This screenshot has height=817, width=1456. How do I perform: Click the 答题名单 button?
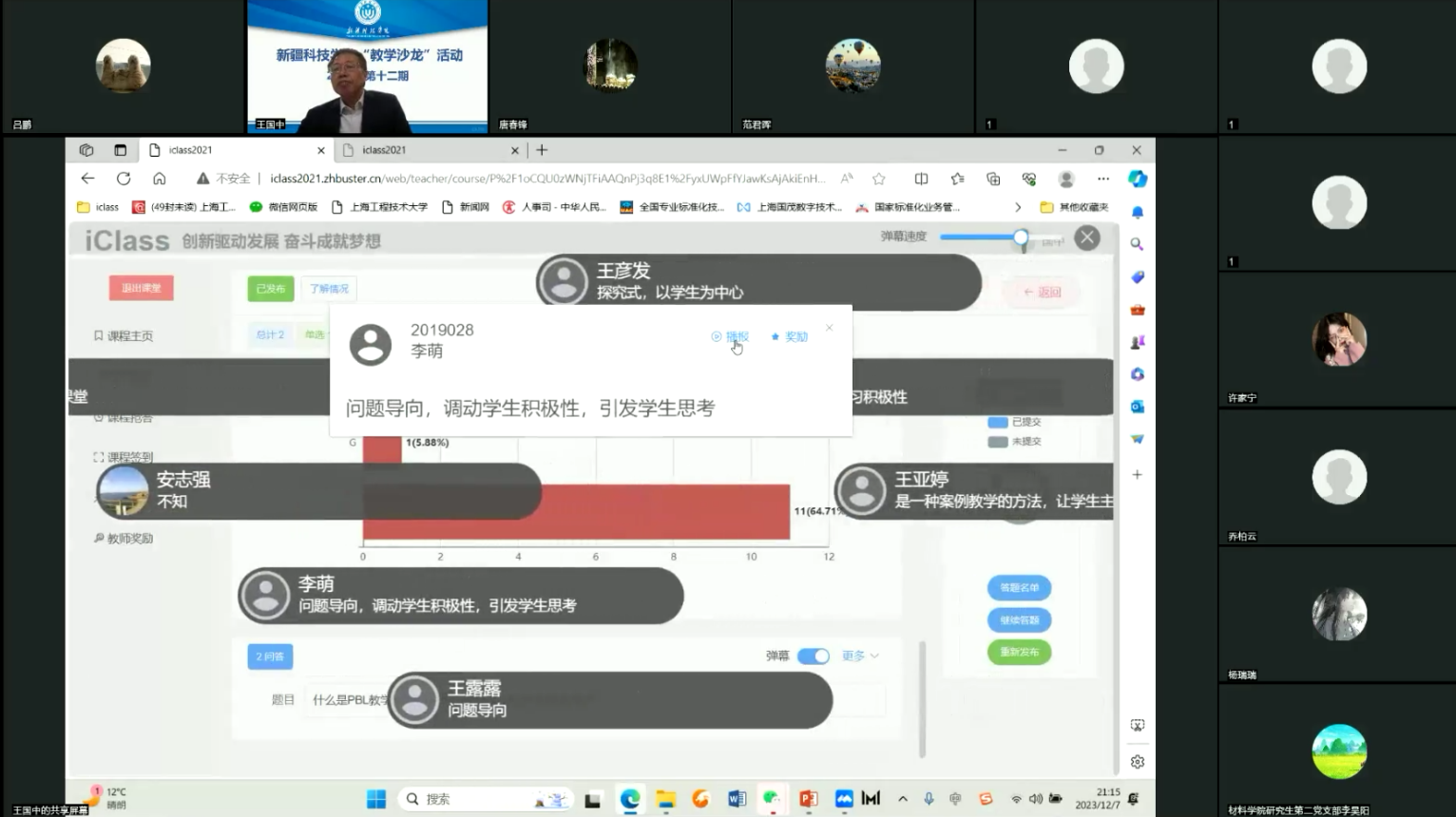[1019, 587]
